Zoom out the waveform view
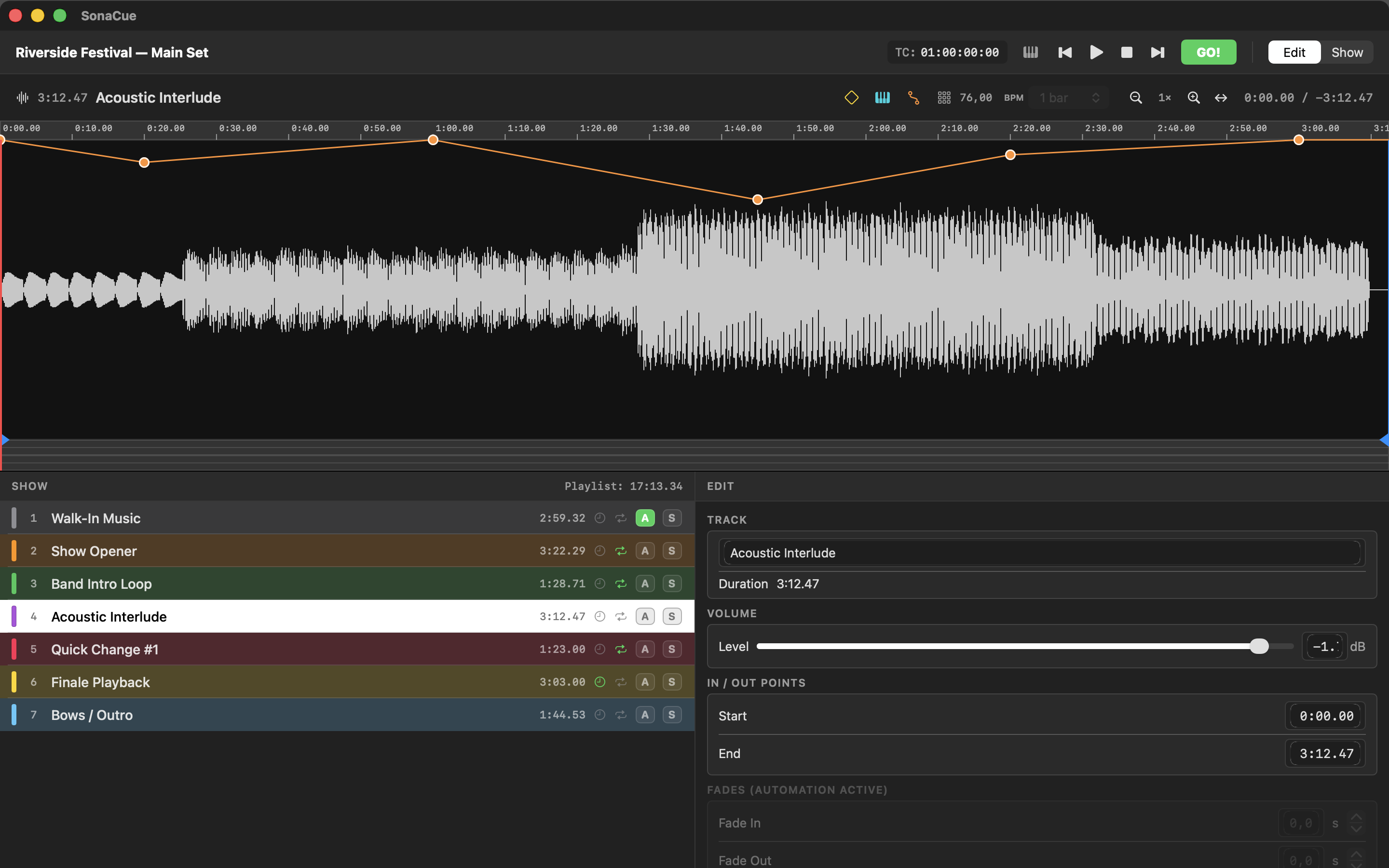1389x868 pixels. coord(1135,97)
